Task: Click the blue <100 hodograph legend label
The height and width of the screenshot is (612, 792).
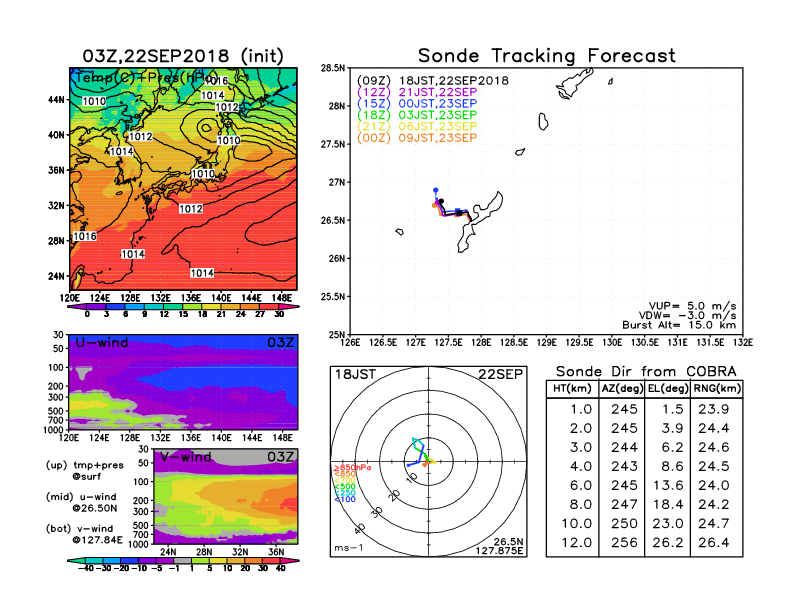Action: tap(344, 499)
